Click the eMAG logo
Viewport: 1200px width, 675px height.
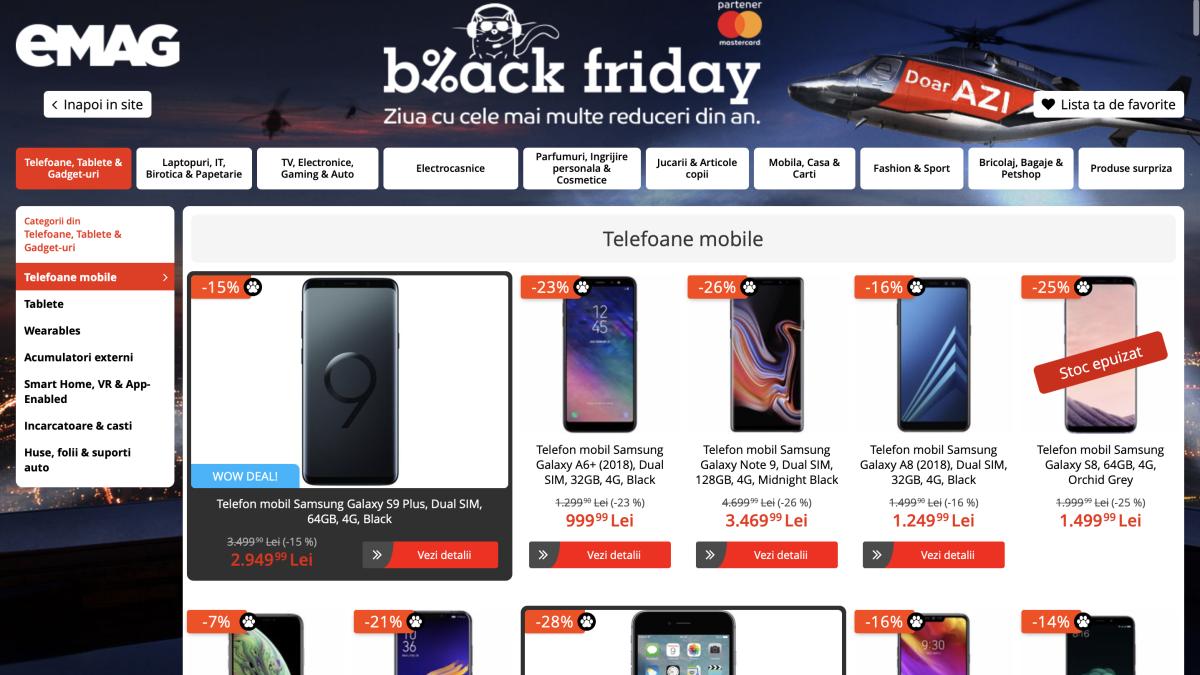[x=97, y=46]
